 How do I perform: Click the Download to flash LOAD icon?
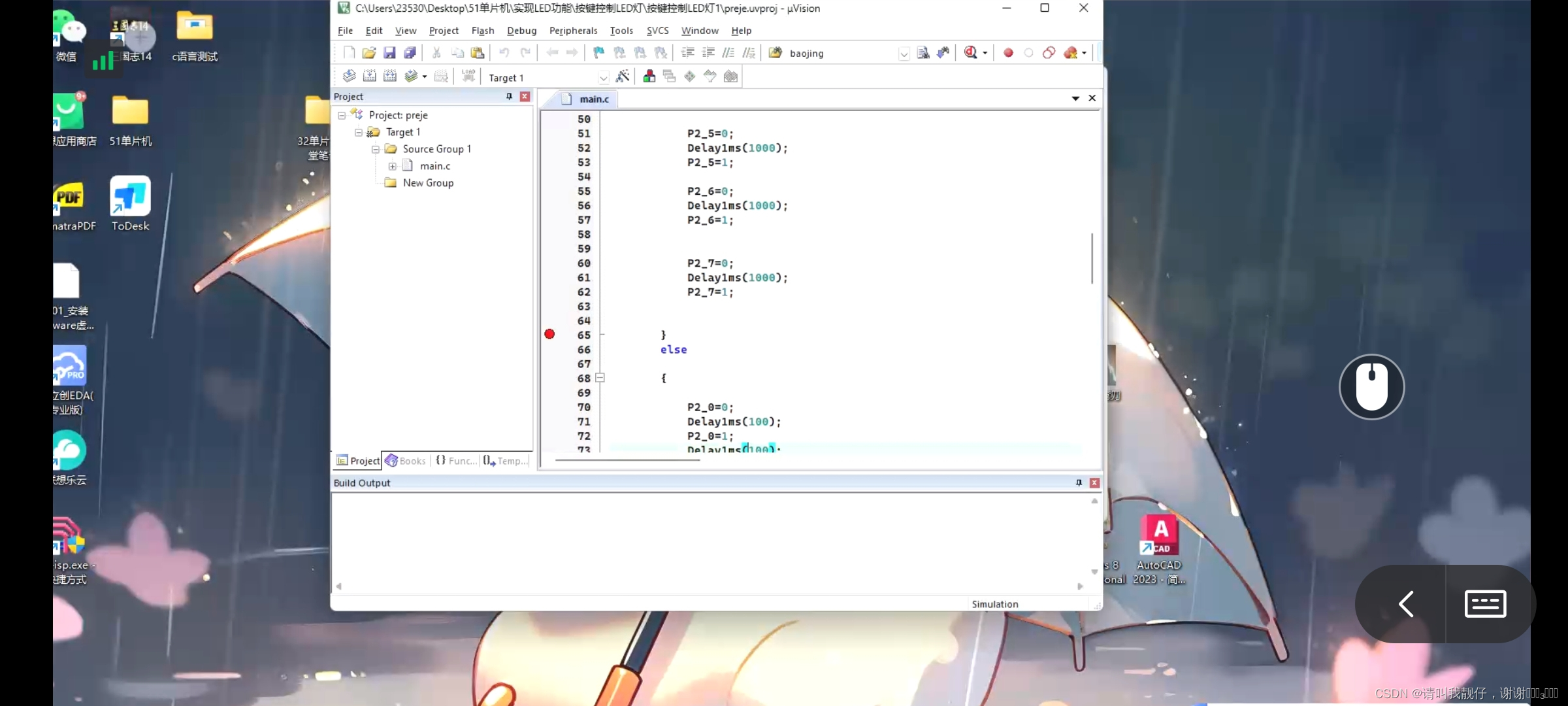click(x=468, y=76)
